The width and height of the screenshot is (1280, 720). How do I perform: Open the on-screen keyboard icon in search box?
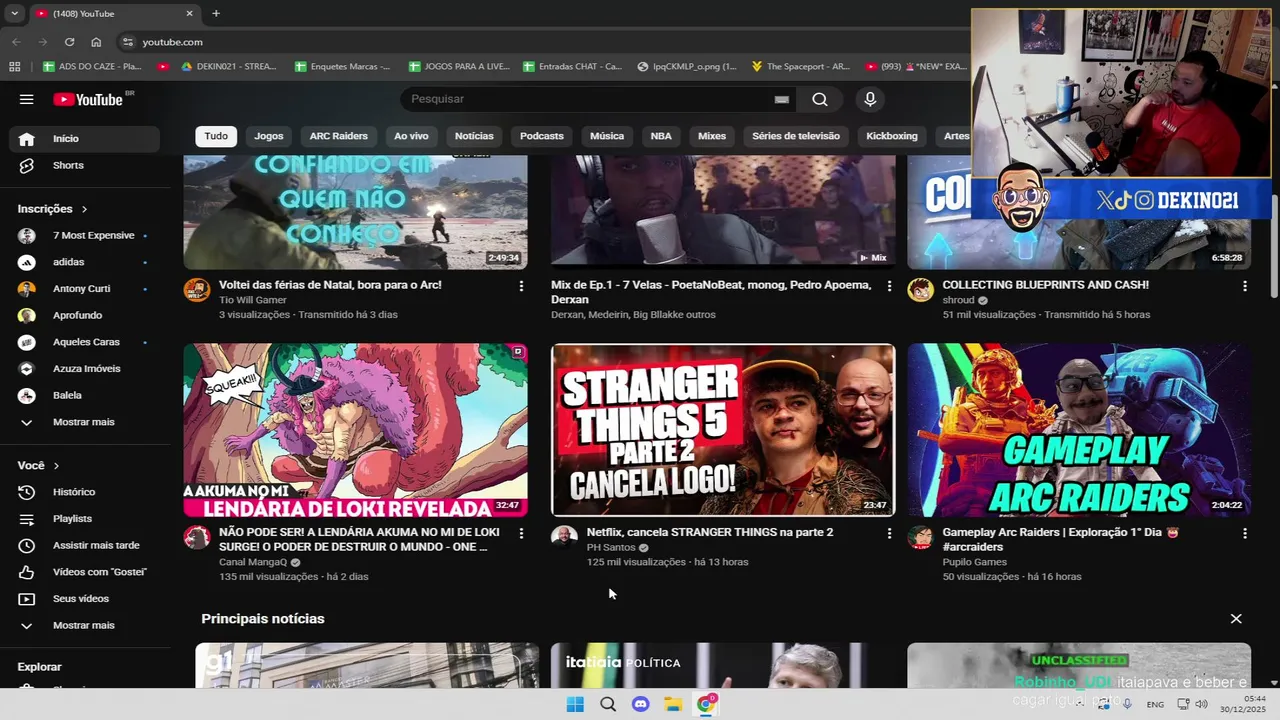coord(782,99)
